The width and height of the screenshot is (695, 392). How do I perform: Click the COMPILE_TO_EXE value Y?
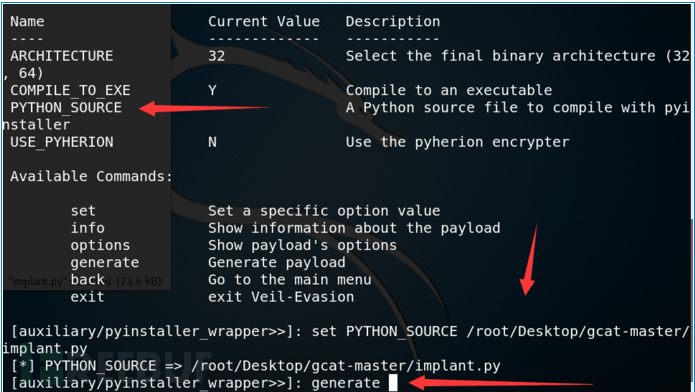click(212, 90)
